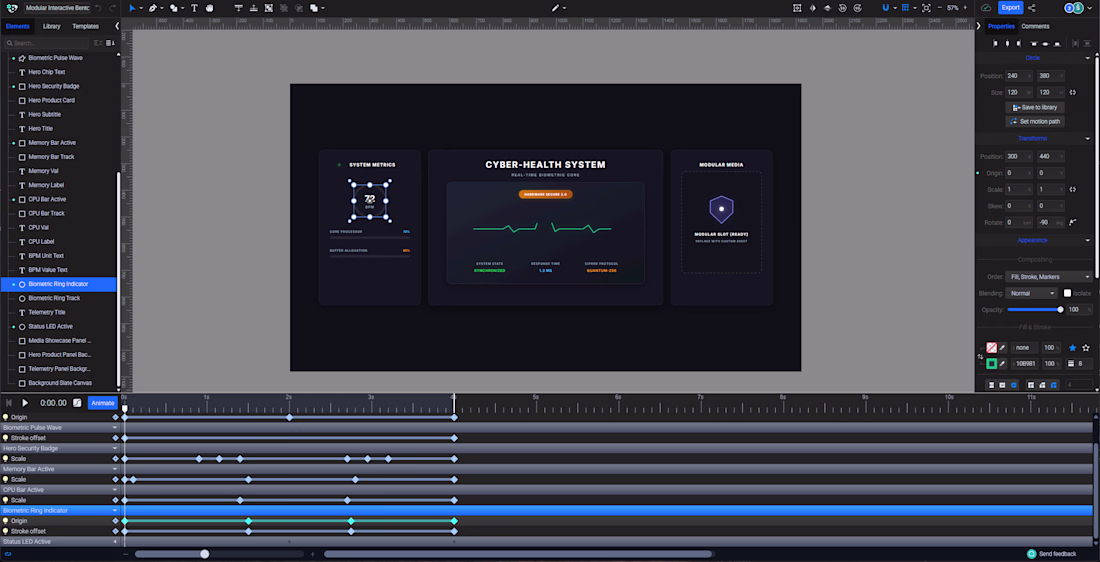Open the Elements tab
The width and height of the screenshot is (1100, 562).
click(18, 26)
